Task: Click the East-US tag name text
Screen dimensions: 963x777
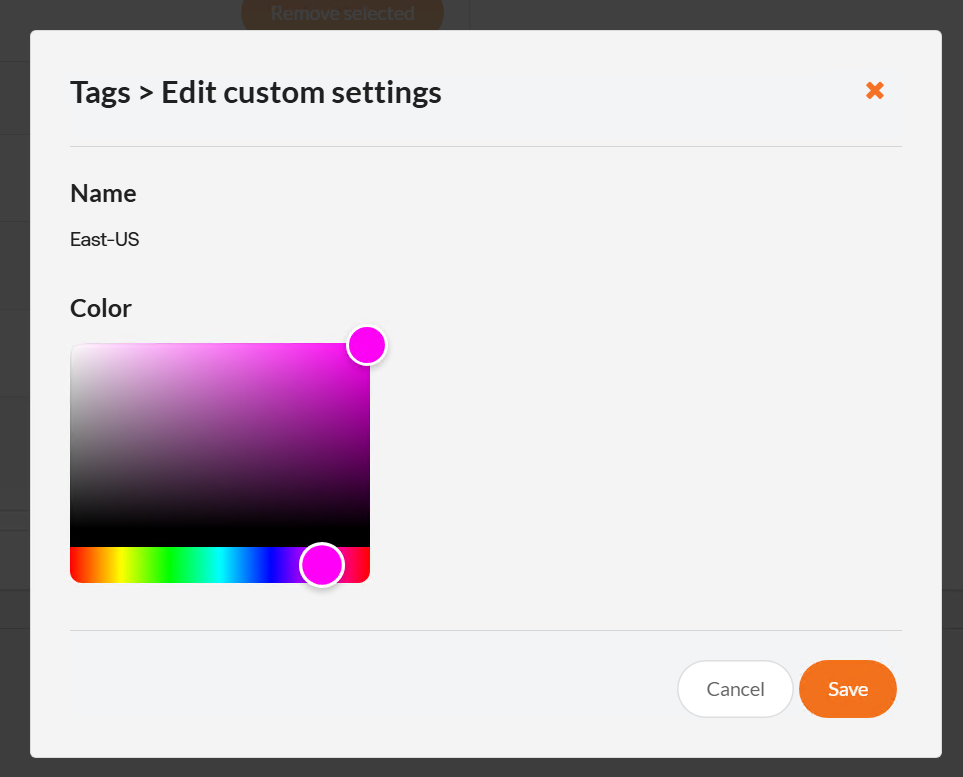Action: pos(105,240)
